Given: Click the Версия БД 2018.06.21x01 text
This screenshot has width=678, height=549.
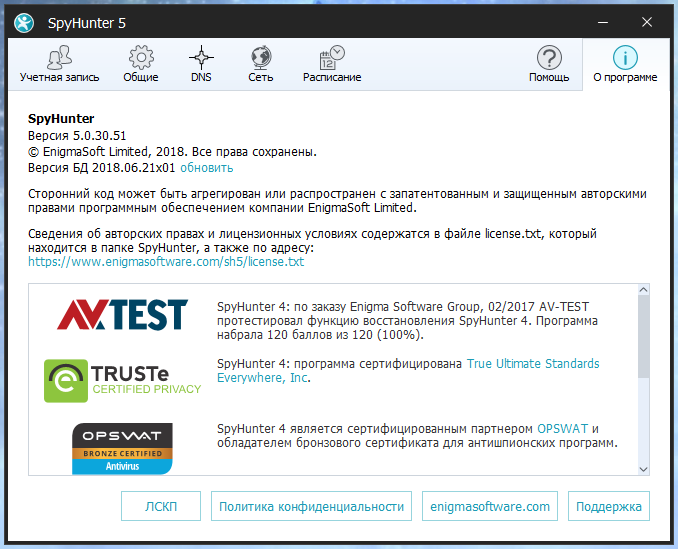Looking at the screenshot, I should tap(102, 168).
